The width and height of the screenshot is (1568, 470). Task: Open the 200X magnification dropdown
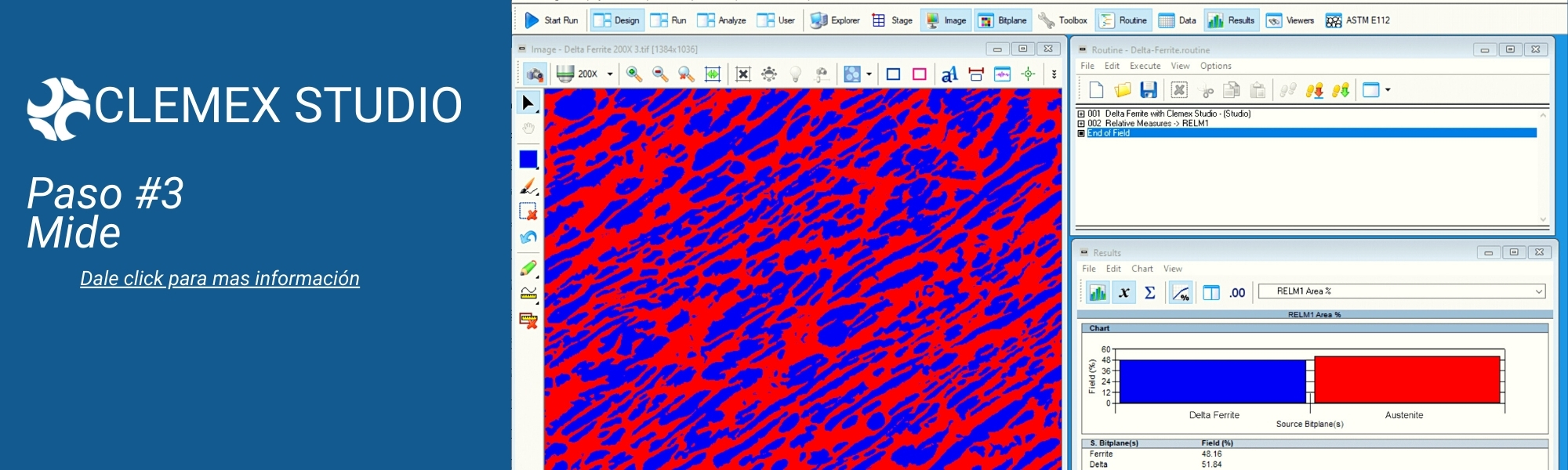(x=610, y=74)
